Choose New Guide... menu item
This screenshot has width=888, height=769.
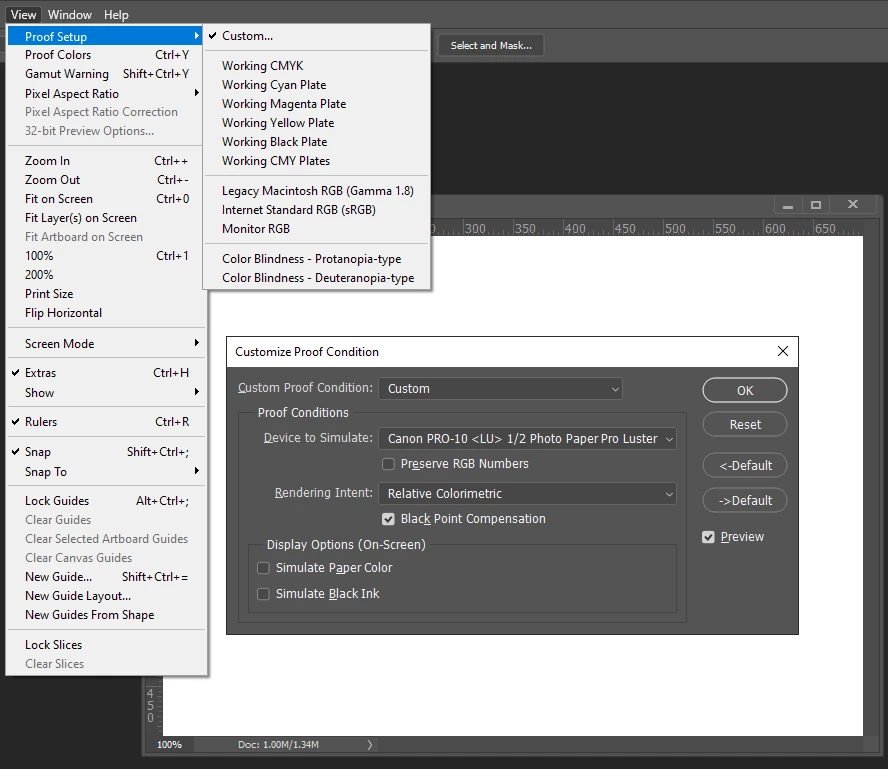tap(106, 577)
